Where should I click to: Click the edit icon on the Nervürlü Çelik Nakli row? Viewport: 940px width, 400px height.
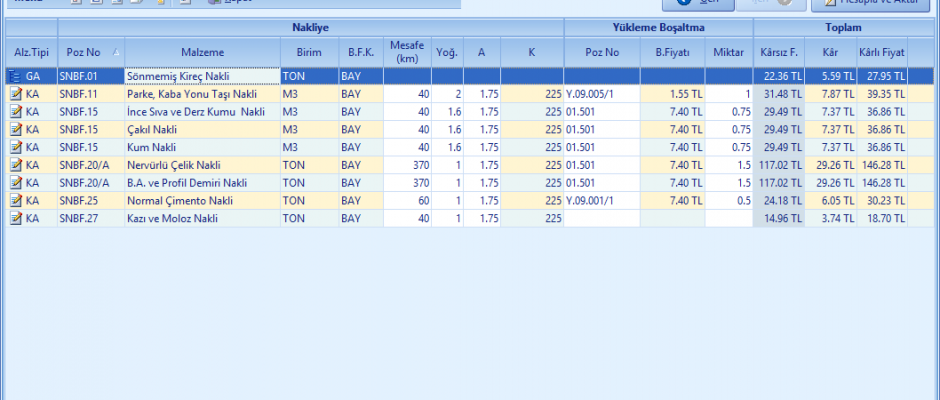pos(15,166)
